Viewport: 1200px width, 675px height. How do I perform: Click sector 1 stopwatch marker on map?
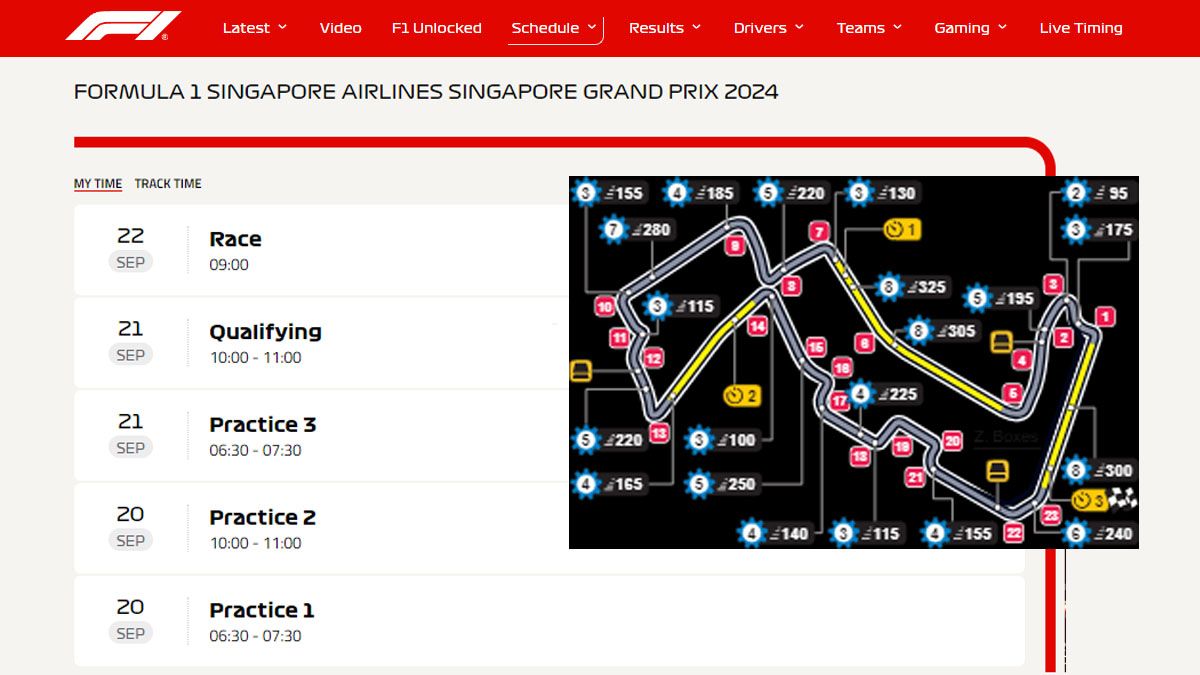[x=901, y=230]
